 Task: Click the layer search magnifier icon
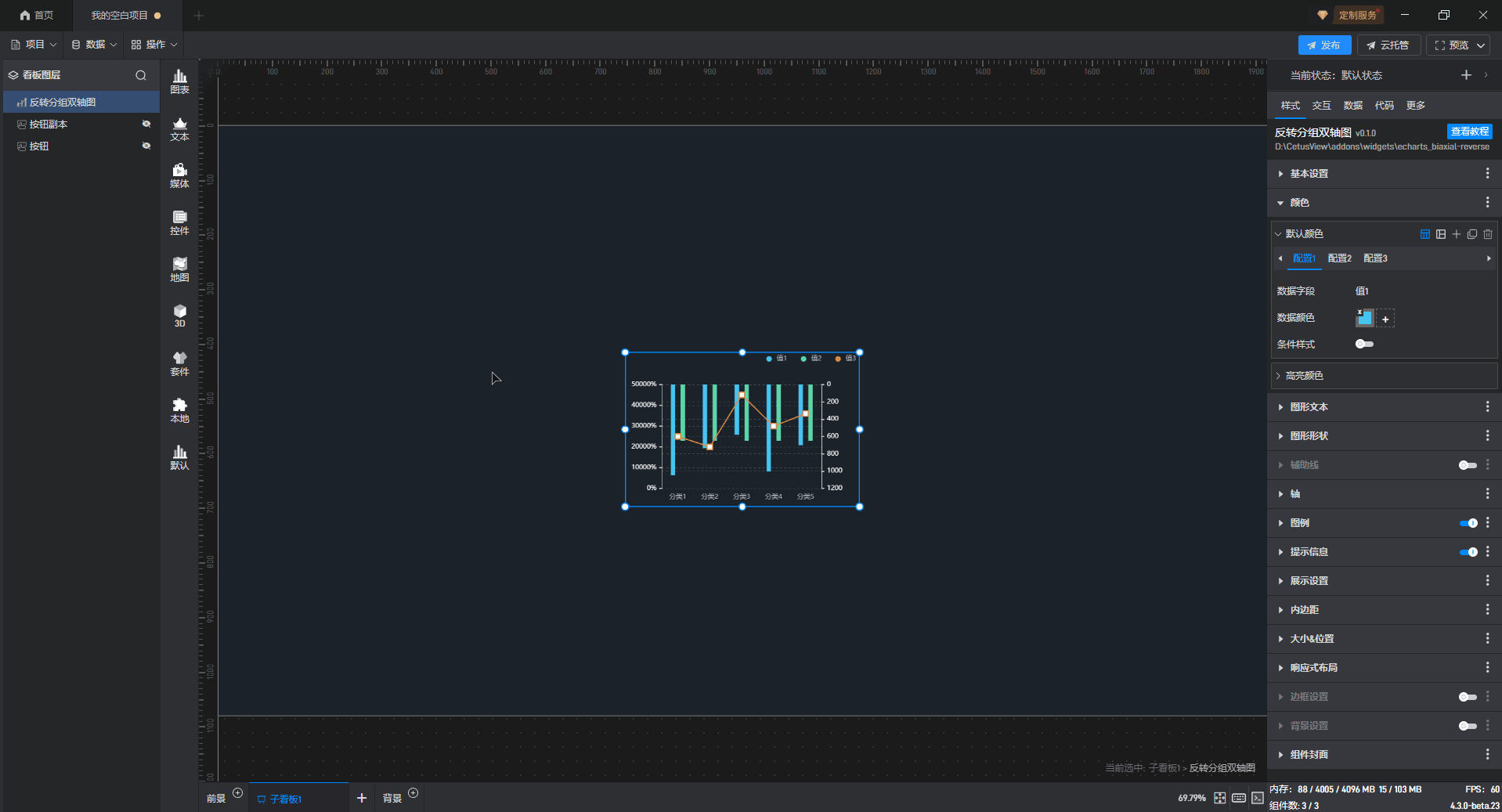point(141,75)
